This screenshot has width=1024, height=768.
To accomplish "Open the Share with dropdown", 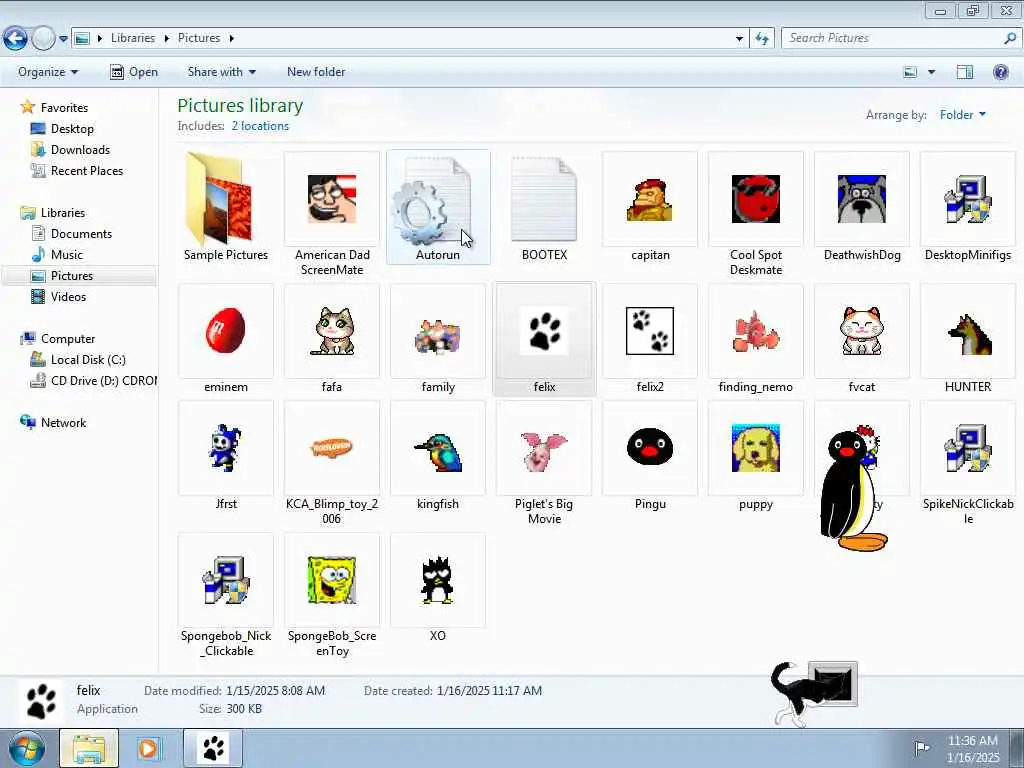I will 221,72.
